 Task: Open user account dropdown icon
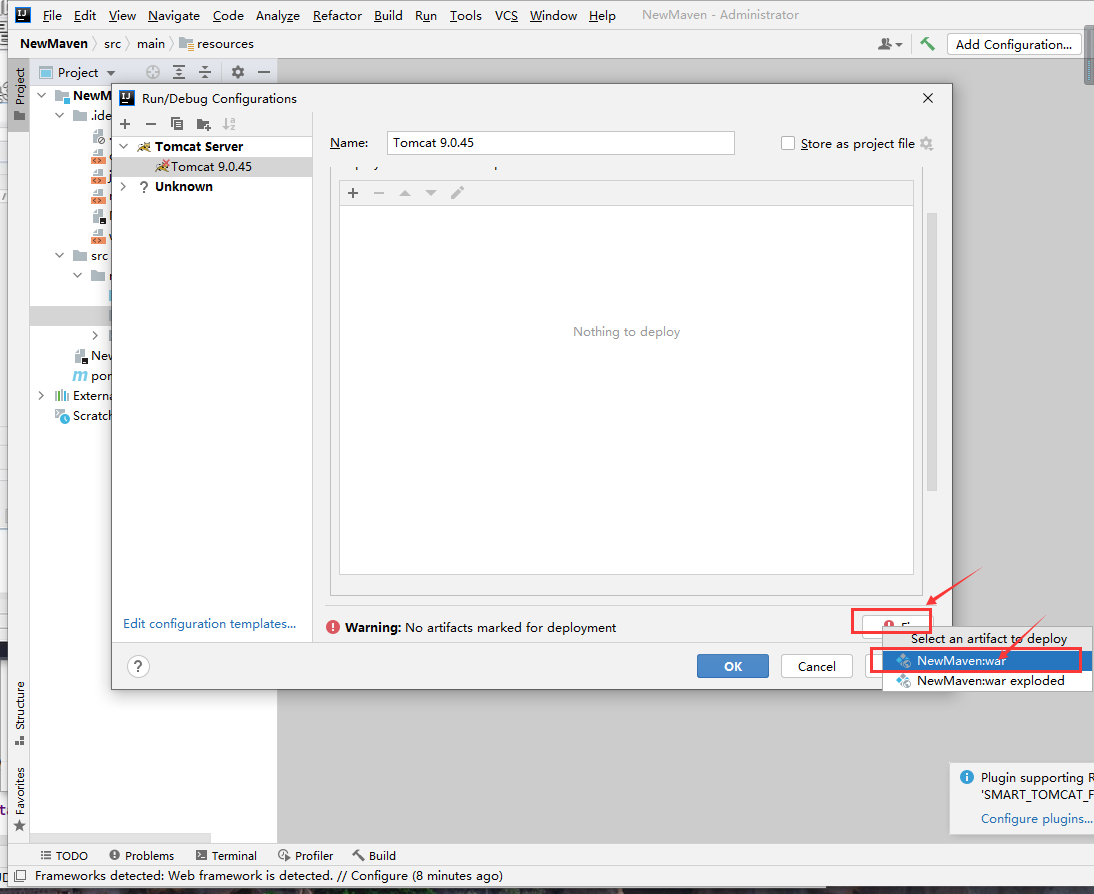pos(890,44)
